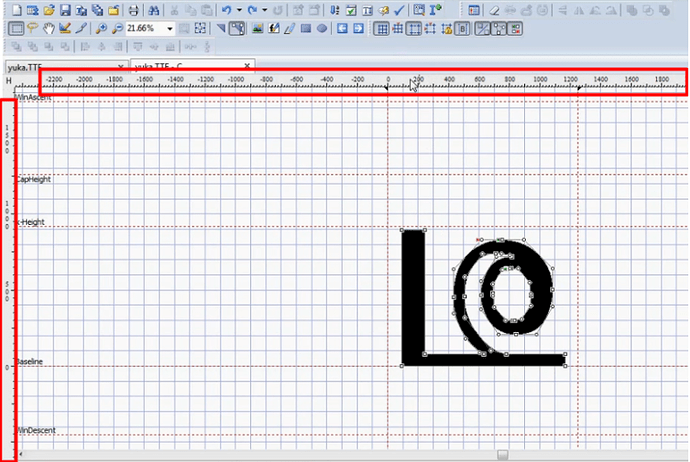Expand the Undo history dropdown arrow
Viewport: 690px width, 462px height.
(x=238, y=9)
